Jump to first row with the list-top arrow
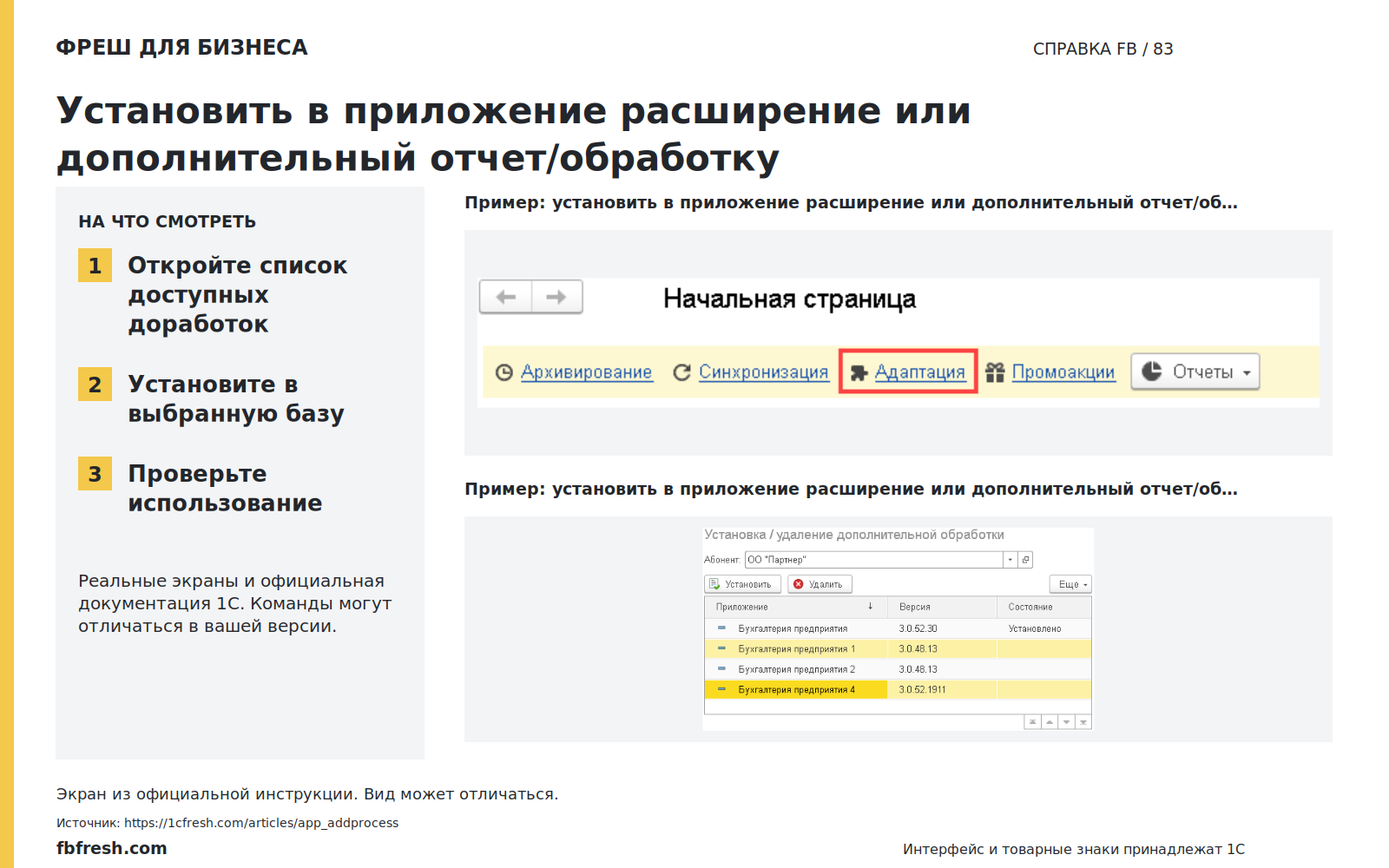1389x868 pixels. [x=1032, y=722]
